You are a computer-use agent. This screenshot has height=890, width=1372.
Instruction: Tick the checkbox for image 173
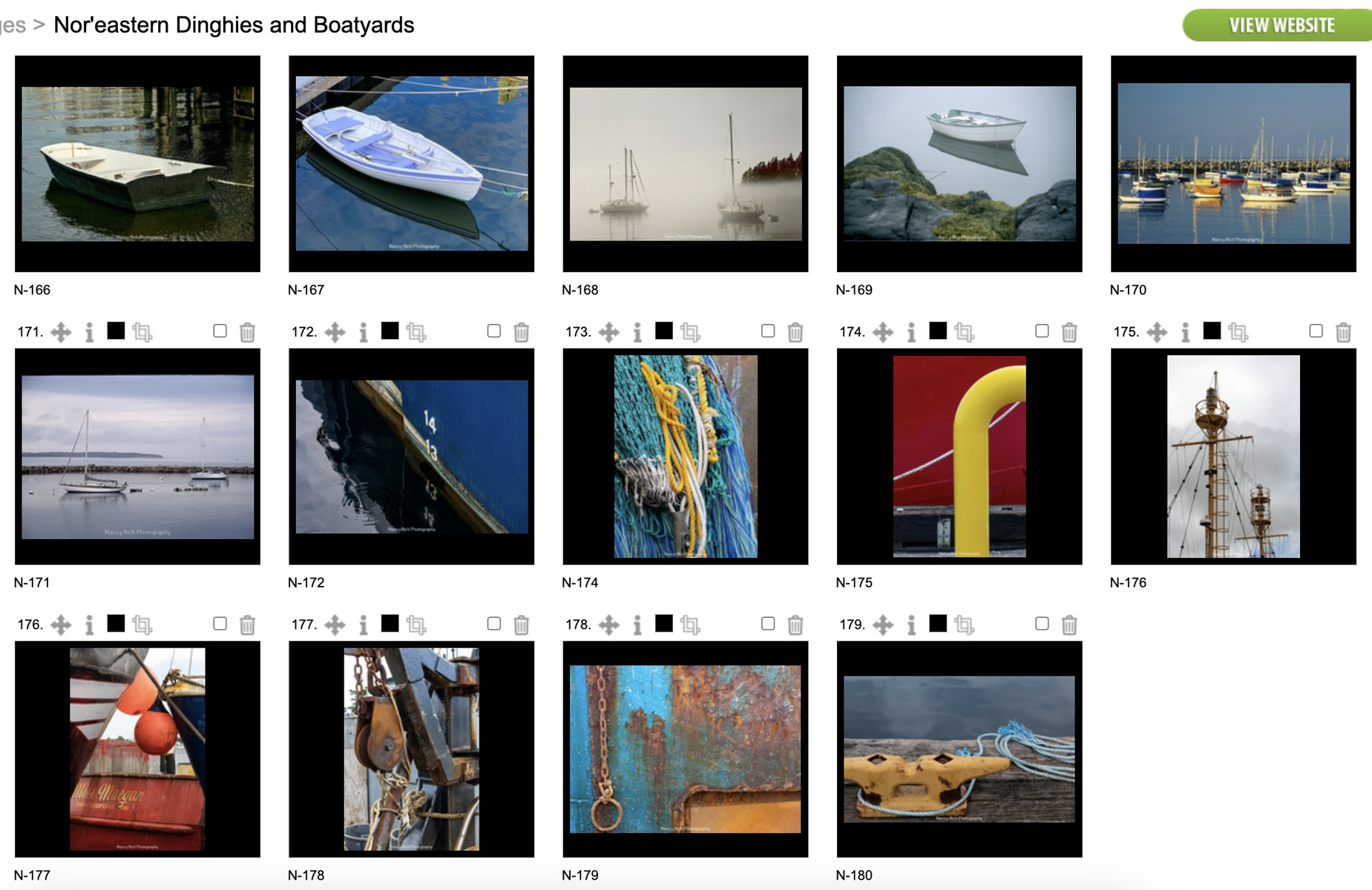tap(768, 331)
